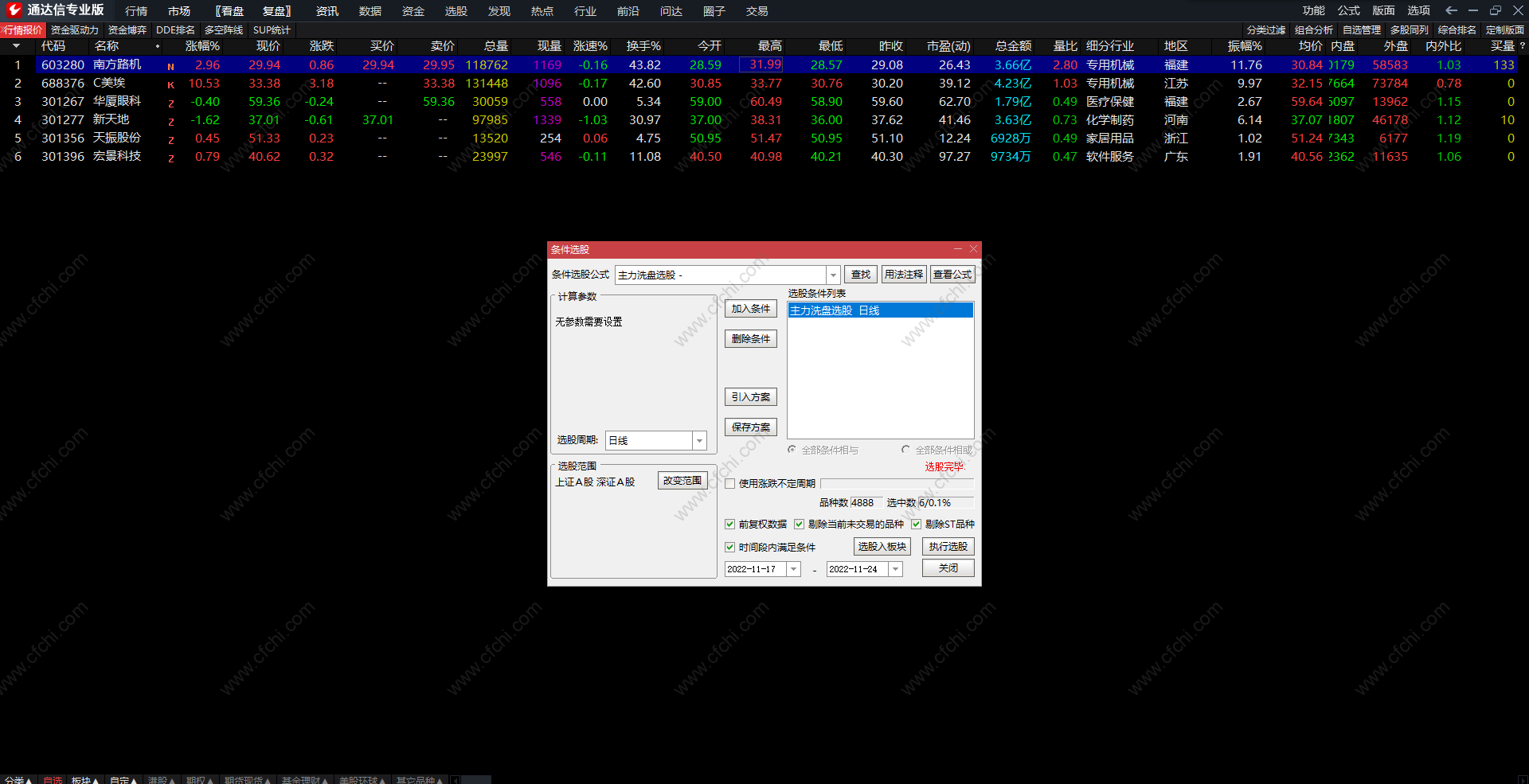The width and height of the screenshot is (1529, 784).
Task: Click the 改变范围 button
Action: click(x=682, y=481)
